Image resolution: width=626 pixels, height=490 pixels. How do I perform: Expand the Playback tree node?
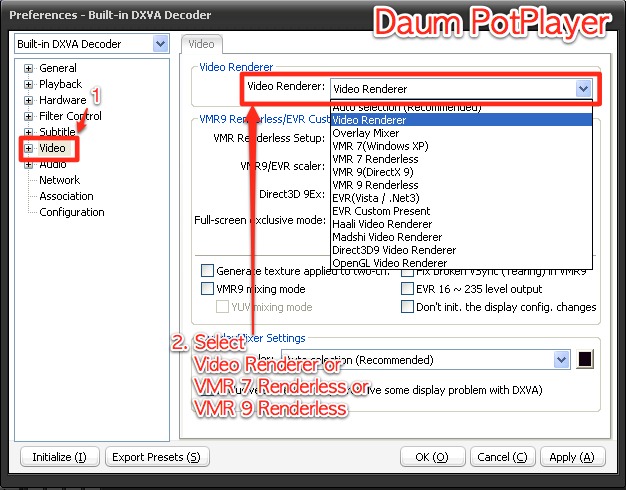click(28, 84)
